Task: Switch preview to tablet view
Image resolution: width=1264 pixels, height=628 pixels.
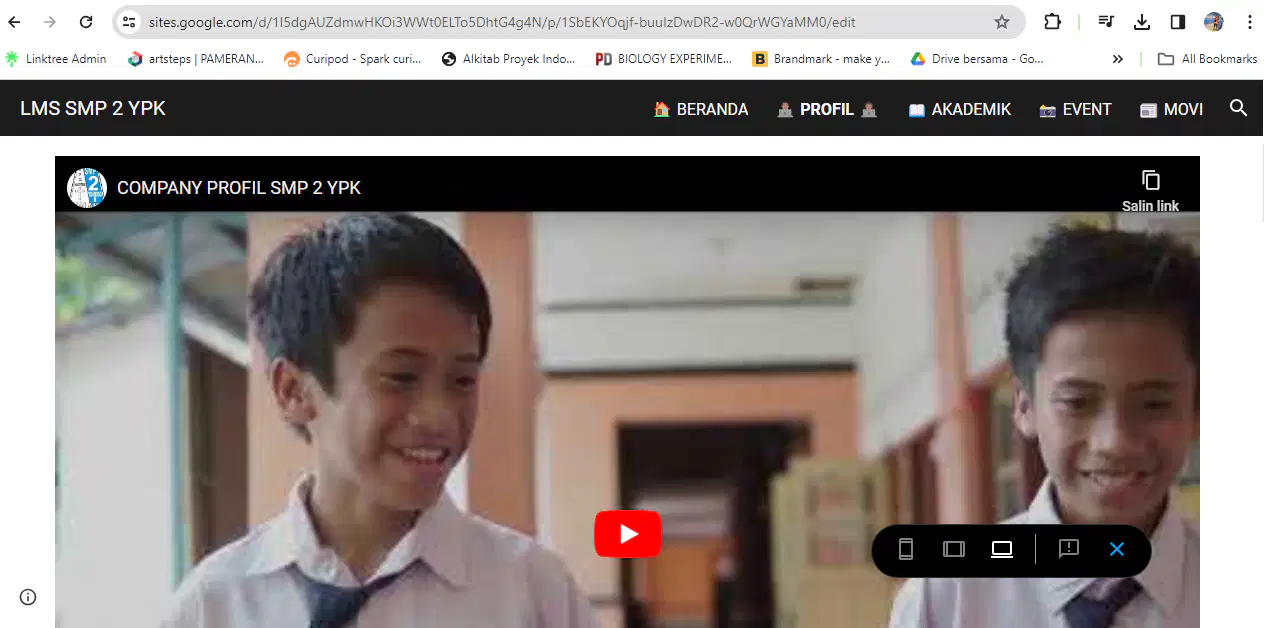Action: pyautogui.click(x=954, y=549)
